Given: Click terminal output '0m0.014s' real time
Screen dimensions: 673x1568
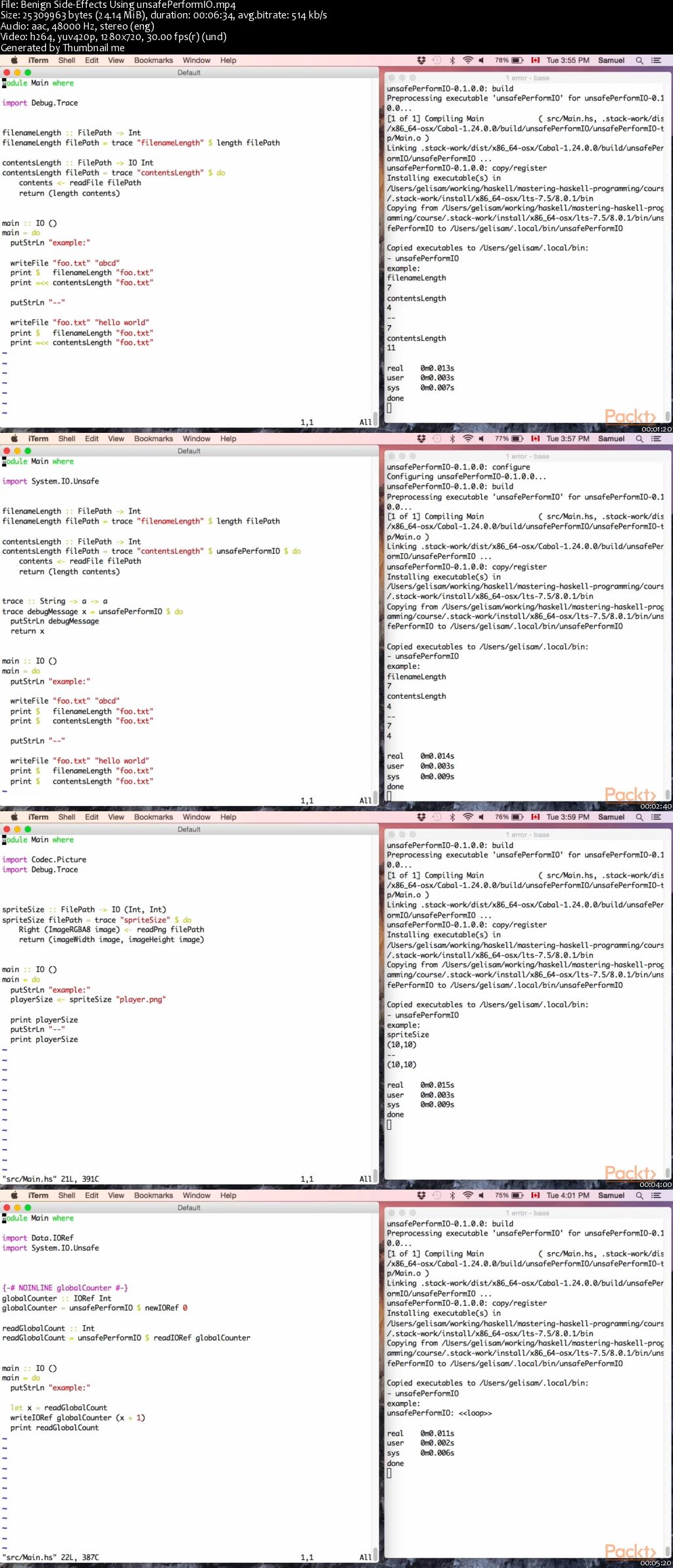Looking at the screenshot, I should point(437,756).
